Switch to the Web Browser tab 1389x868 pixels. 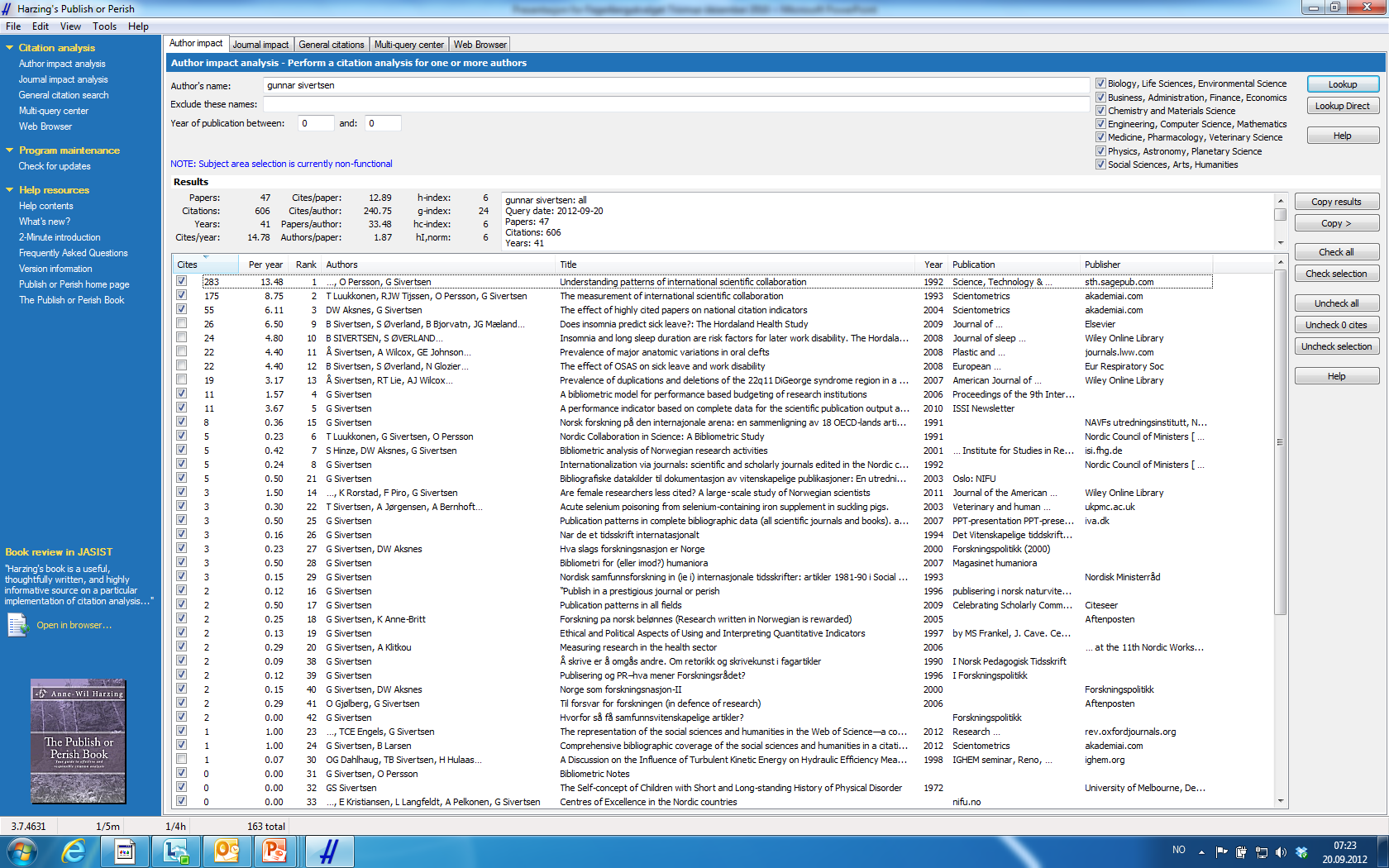[x=480, y=45]
